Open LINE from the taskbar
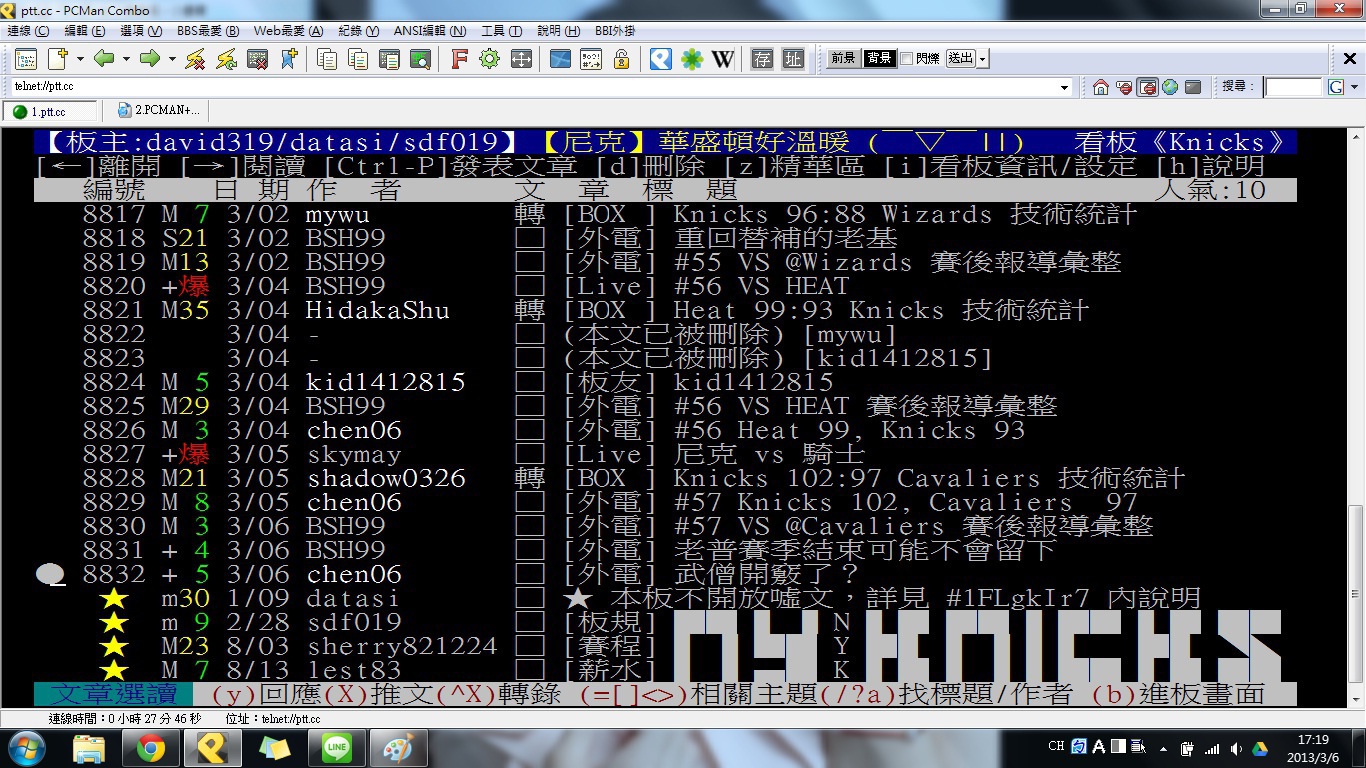 click(x=337, y=747)
